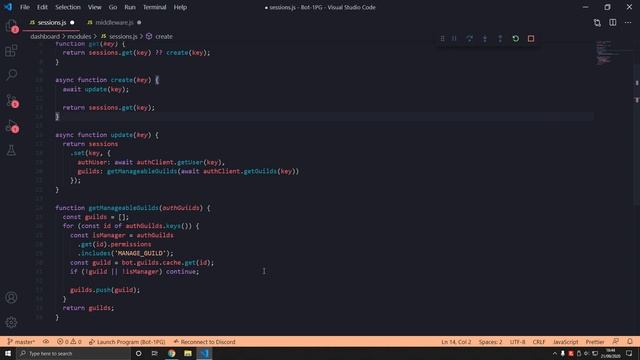
Task: Open changes compare icon in the editor title
Action: point(597,23)
